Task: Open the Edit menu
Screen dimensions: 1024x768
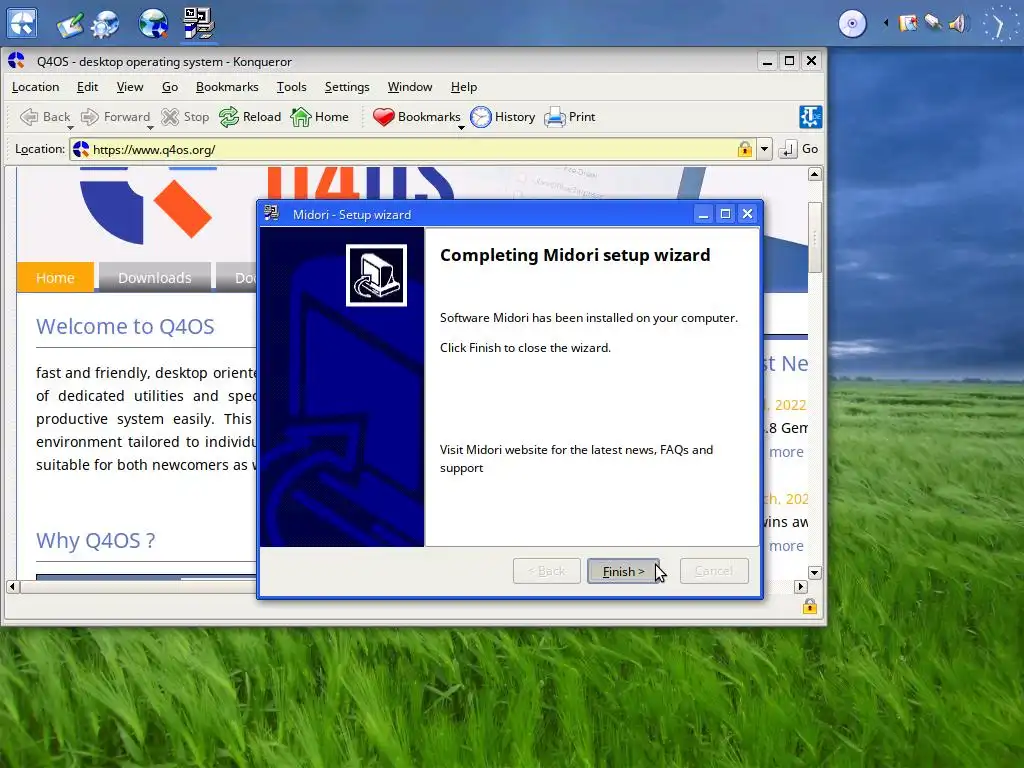Action: coord(87,87)
